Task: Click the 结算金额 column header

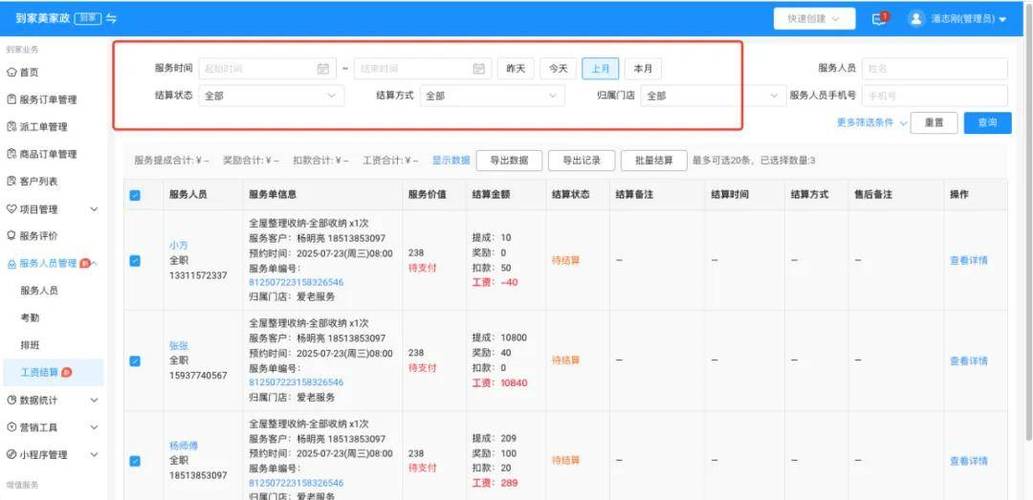Action: (491, 195)
